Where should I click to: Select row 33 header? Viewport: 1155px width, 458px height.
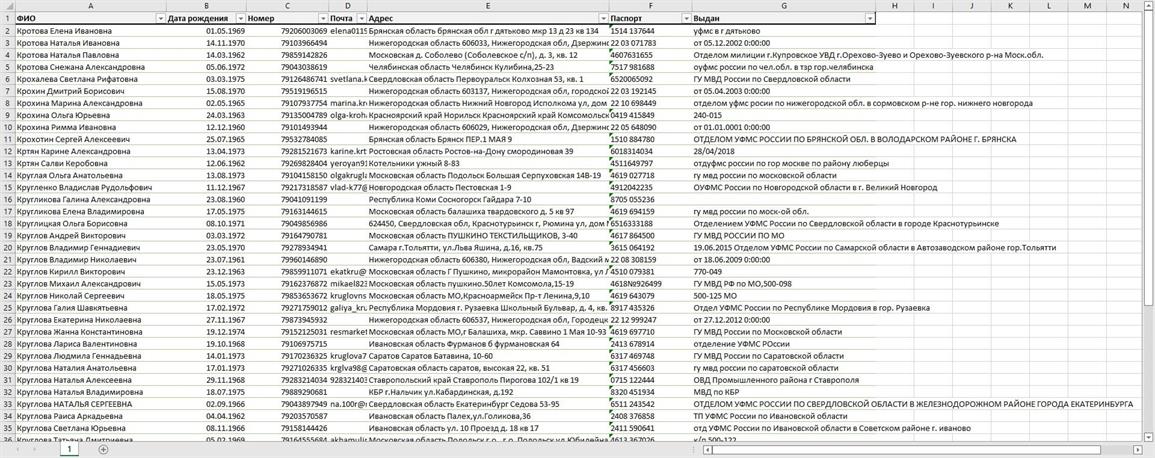(x=7, y=404)
